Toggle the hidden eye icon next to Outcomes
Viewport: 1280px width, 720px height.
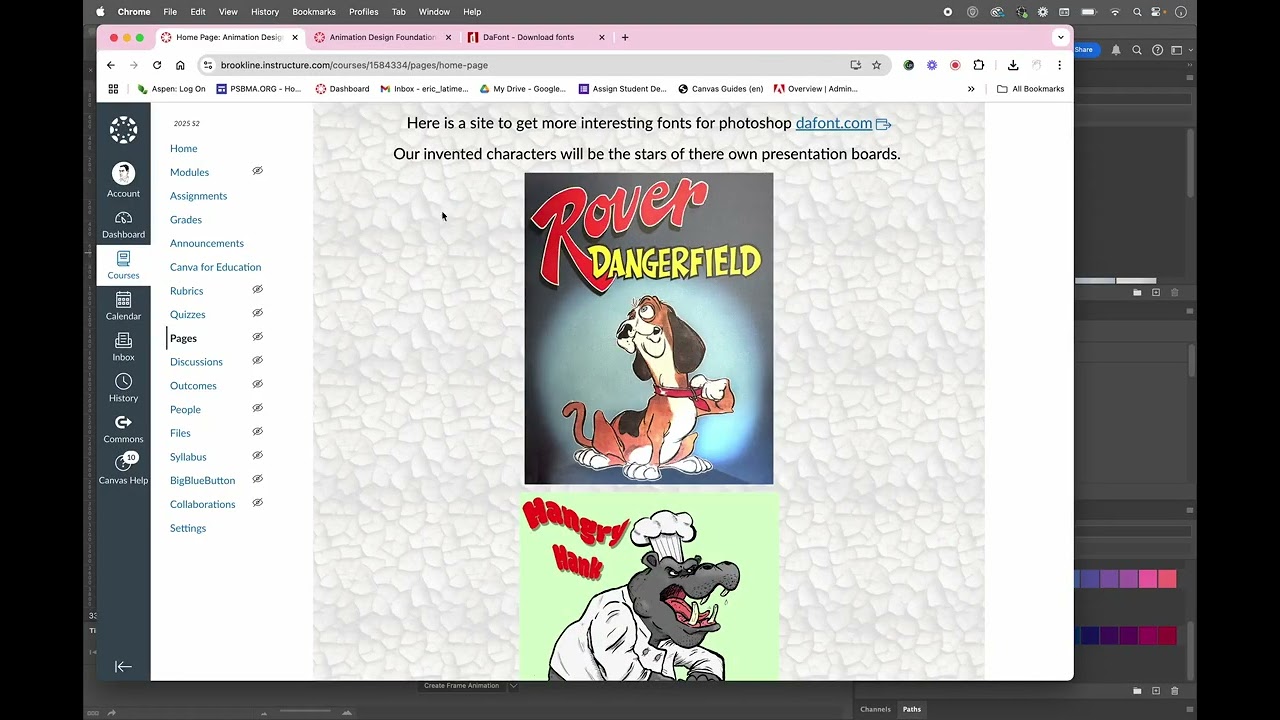pos(257,384)
